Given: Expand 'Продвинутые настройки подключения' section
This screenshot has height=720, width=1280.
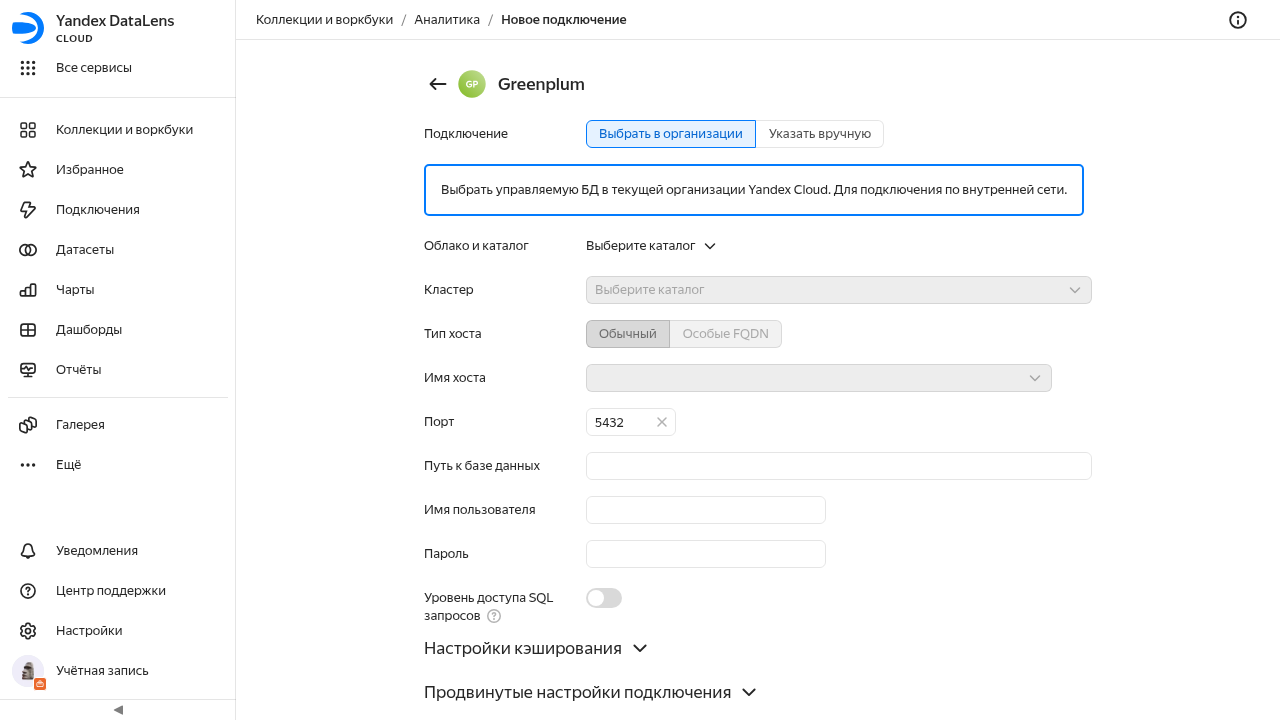Looking at the screenshot, I should point(590,692).
